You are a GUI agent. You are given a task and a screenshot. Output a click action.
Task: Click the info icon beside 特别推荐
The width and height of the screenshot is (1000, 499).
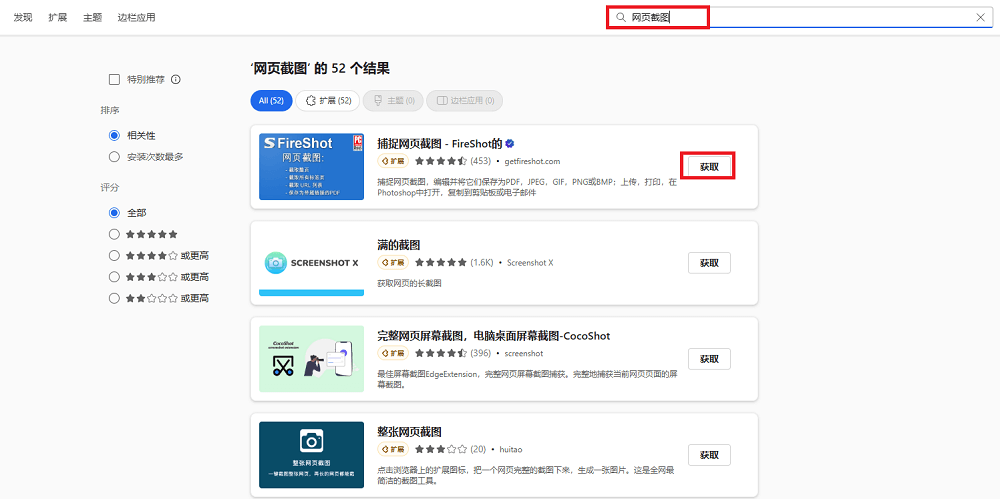pyautogui.click(x=176, y=80)
